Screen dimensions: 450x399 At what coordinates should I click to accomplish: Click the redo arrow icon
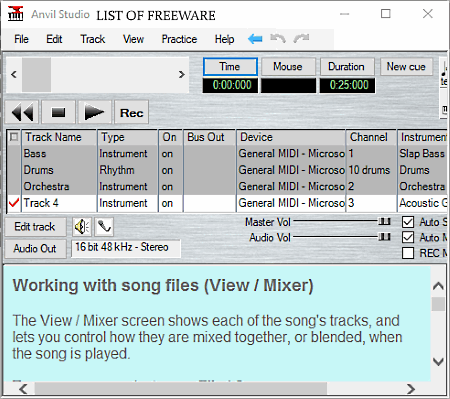[301, 39]
